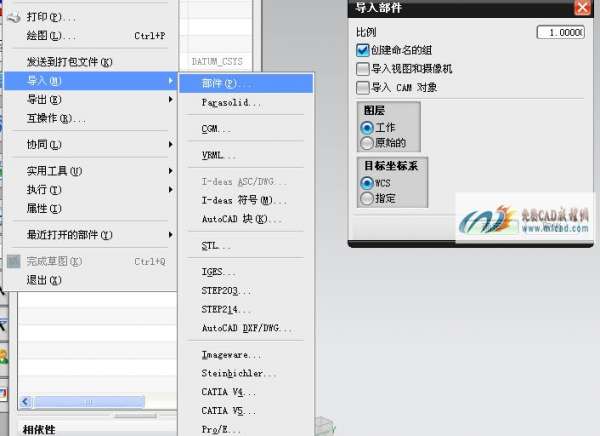Image resolution: width=600 pixels, height=436 pixels.
Task: Select CGM import option
Action: pyautogui.click(x=246, y=129)
